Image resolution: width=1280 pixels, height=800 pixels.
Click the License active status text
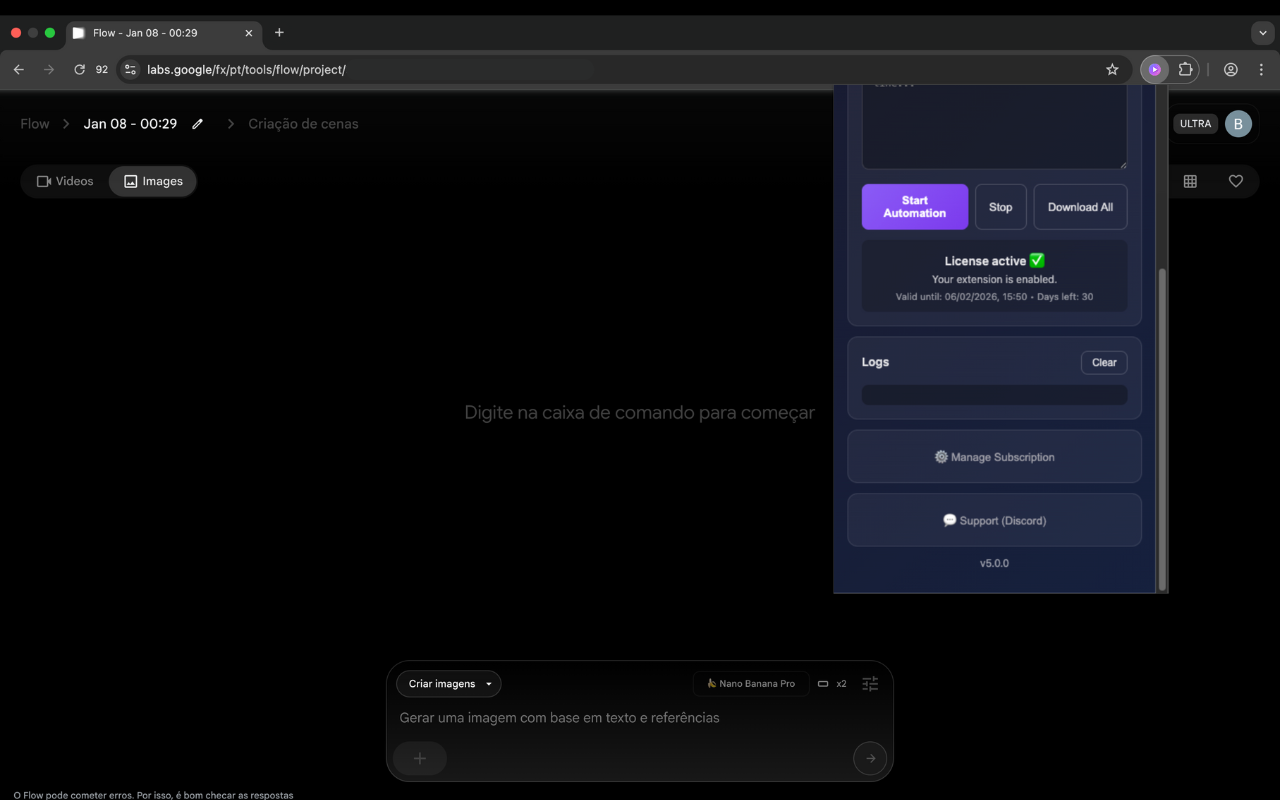click(995, 261)
